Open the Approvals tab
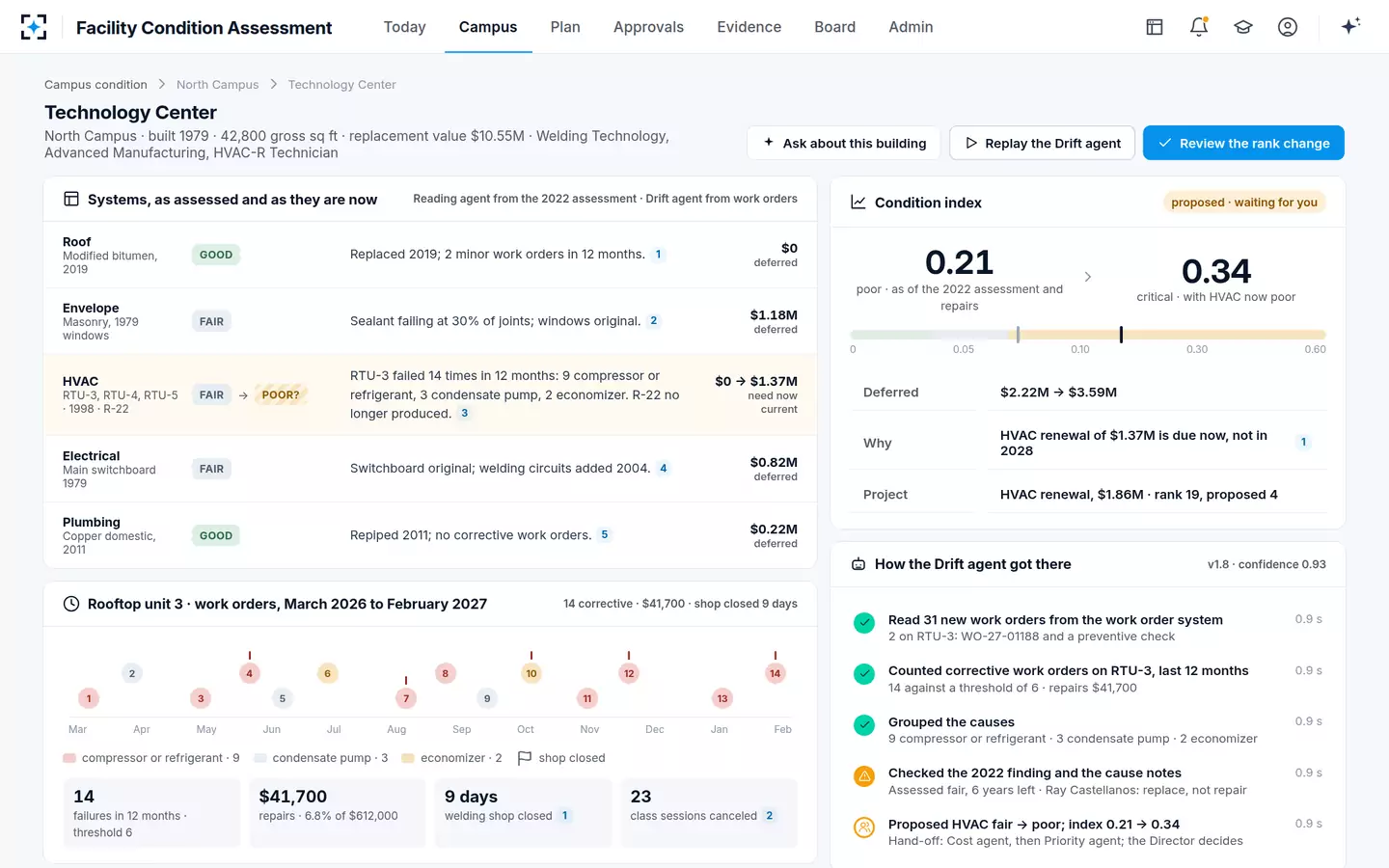The height and width of the screenshot is (868, 1389). (x=648, y=27)
